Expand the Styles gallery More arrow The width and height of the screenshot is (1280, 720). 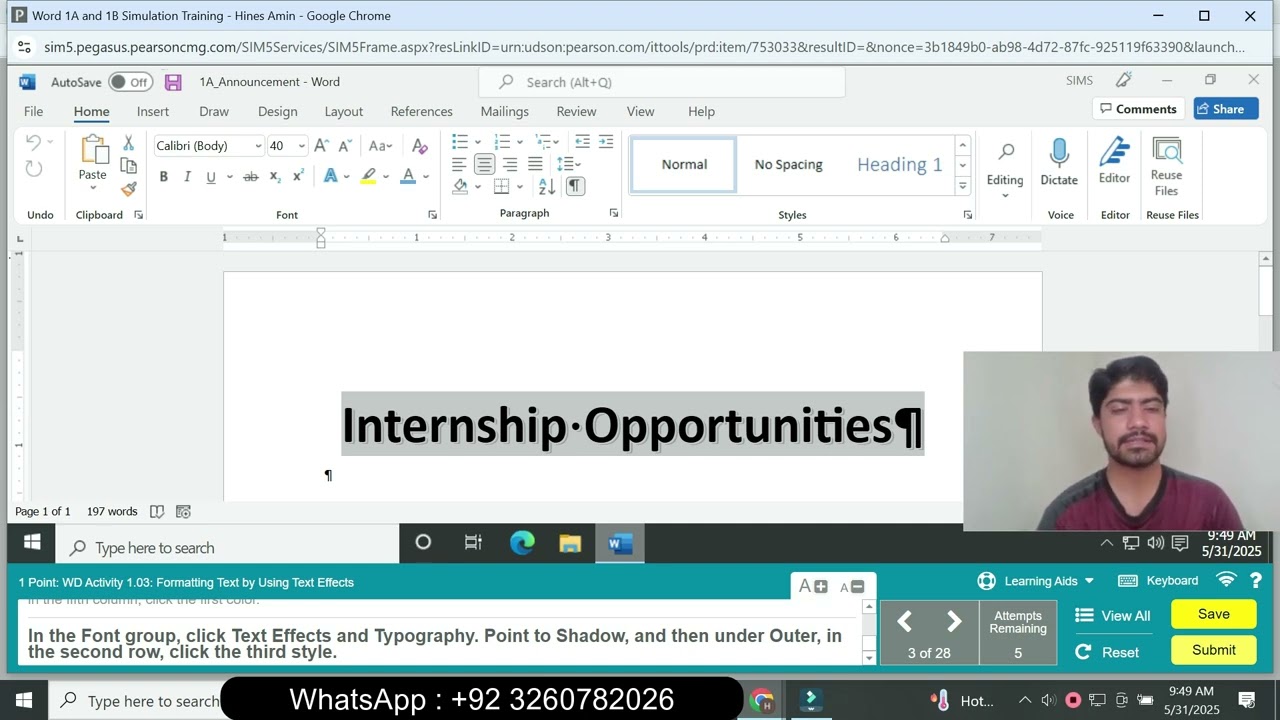pyautogui.click(x=963, y=185)
